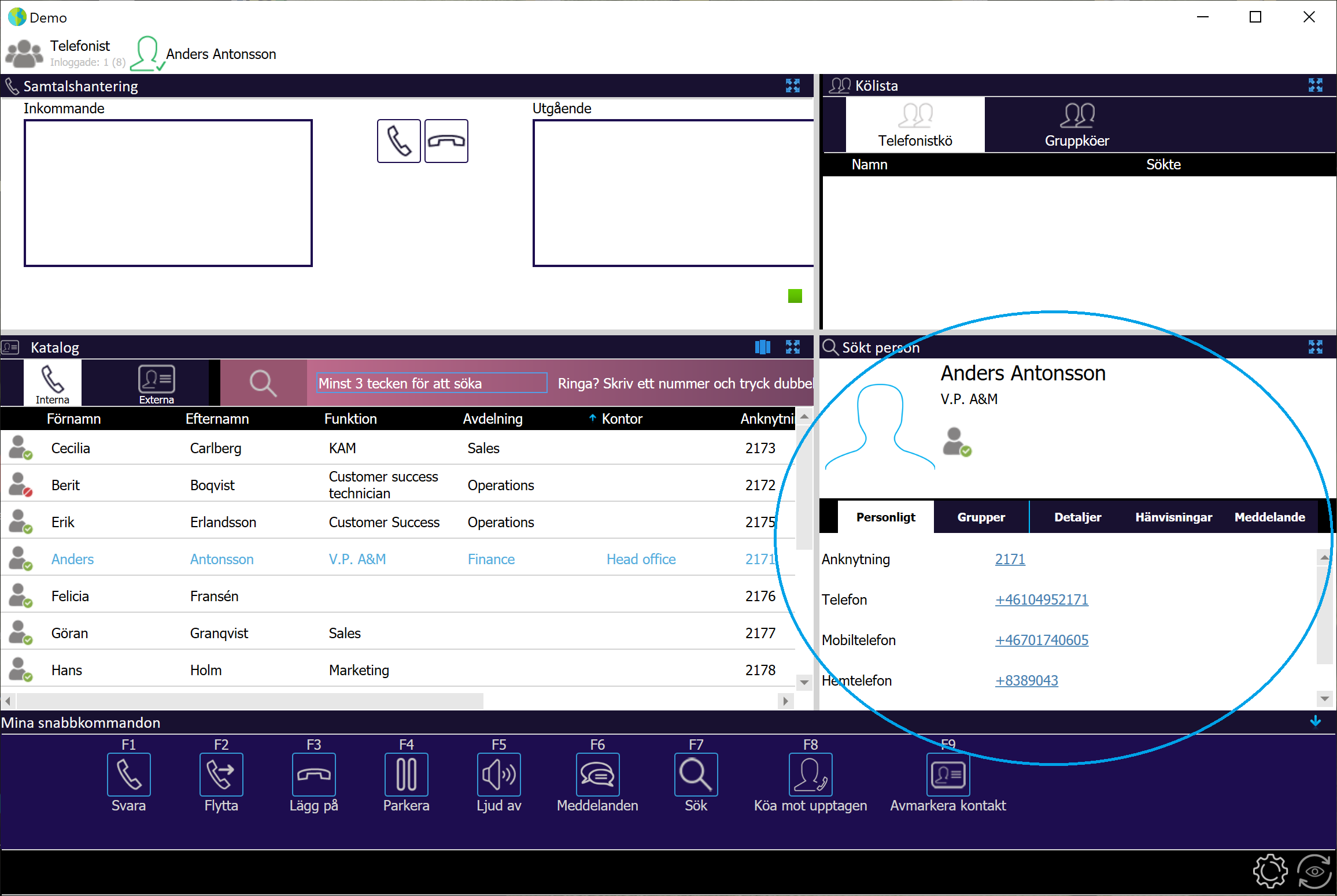
Task: Click the Telefonist group icon
Action: pyautogui.click(x=24, y=54)
